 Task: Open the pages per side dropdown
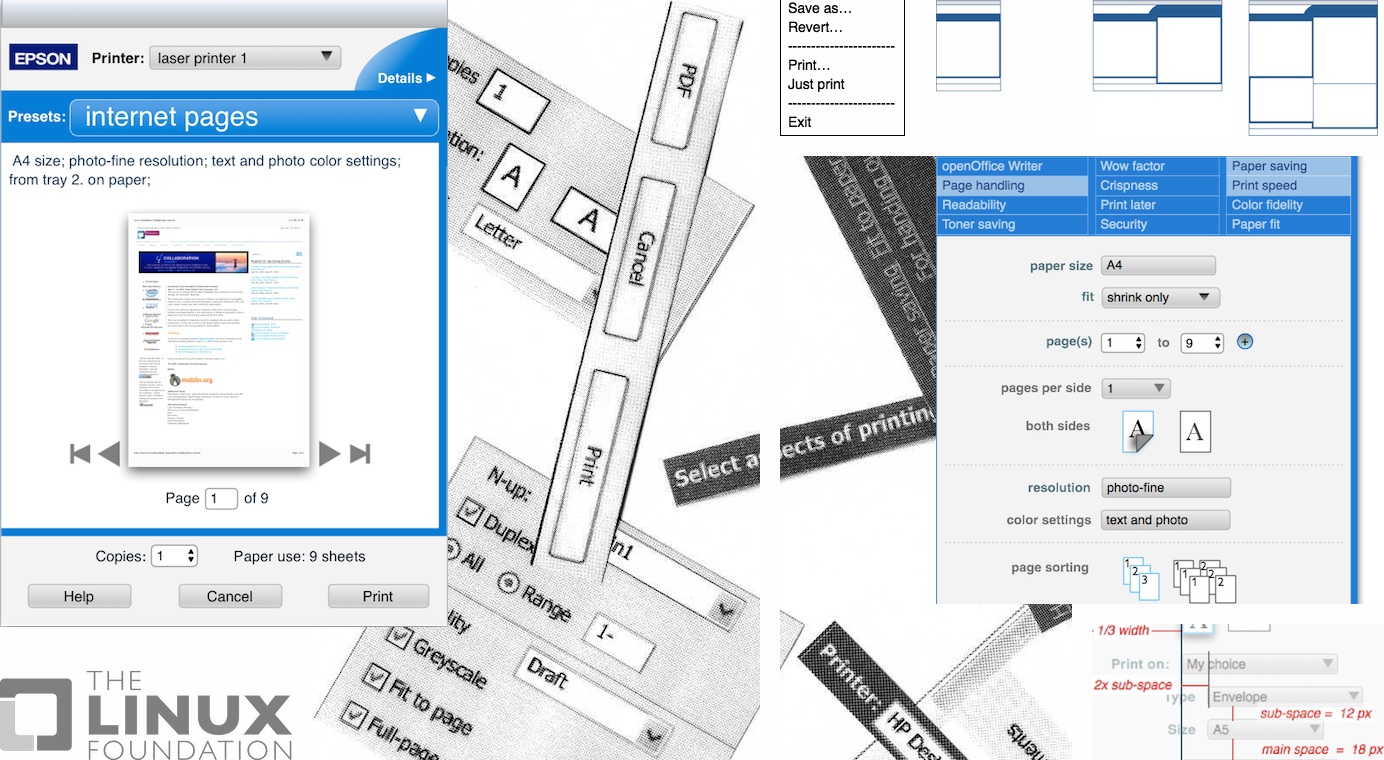1136,388
